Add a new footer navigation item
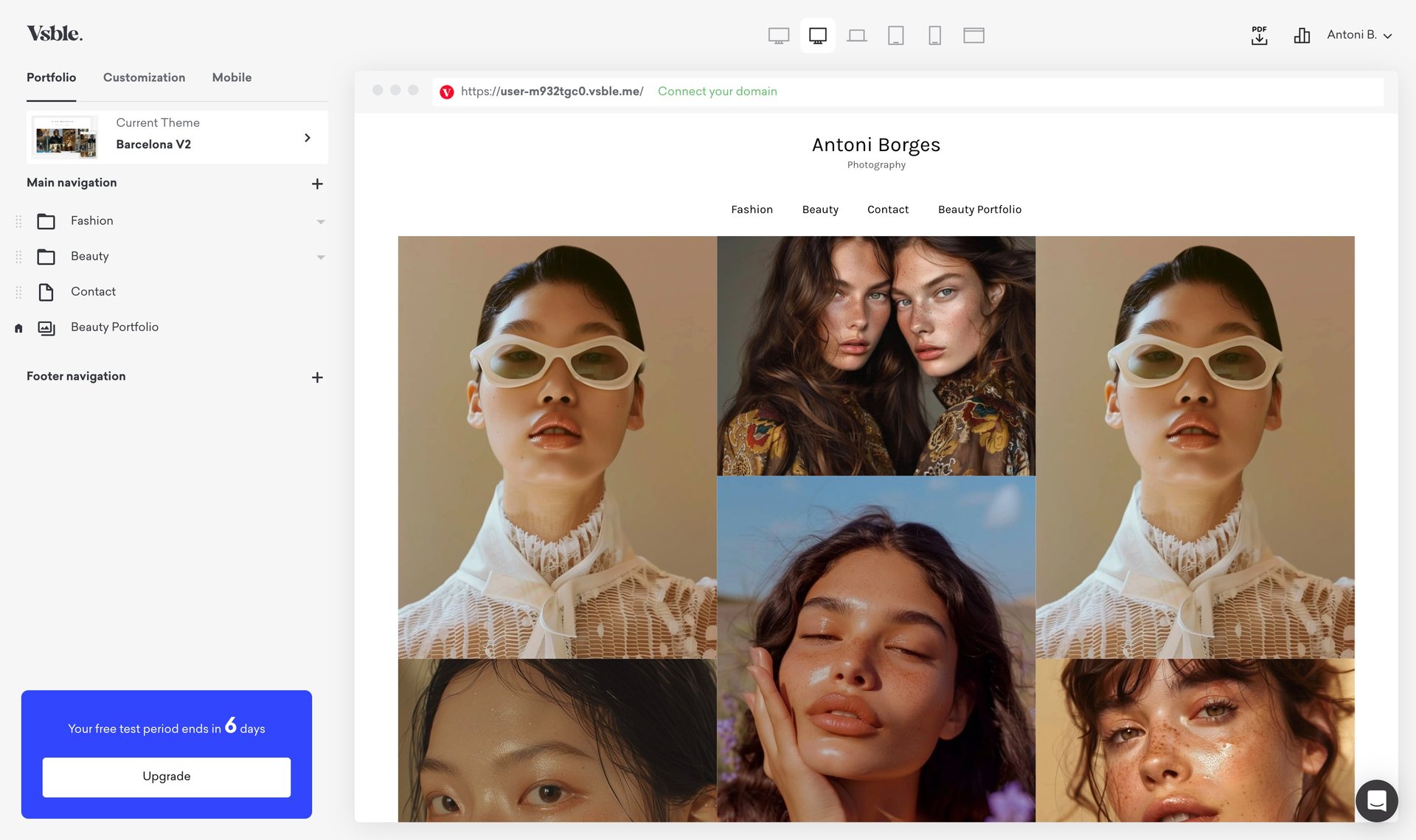Viewport: 1416px width, 840px height. pos(317,378)
